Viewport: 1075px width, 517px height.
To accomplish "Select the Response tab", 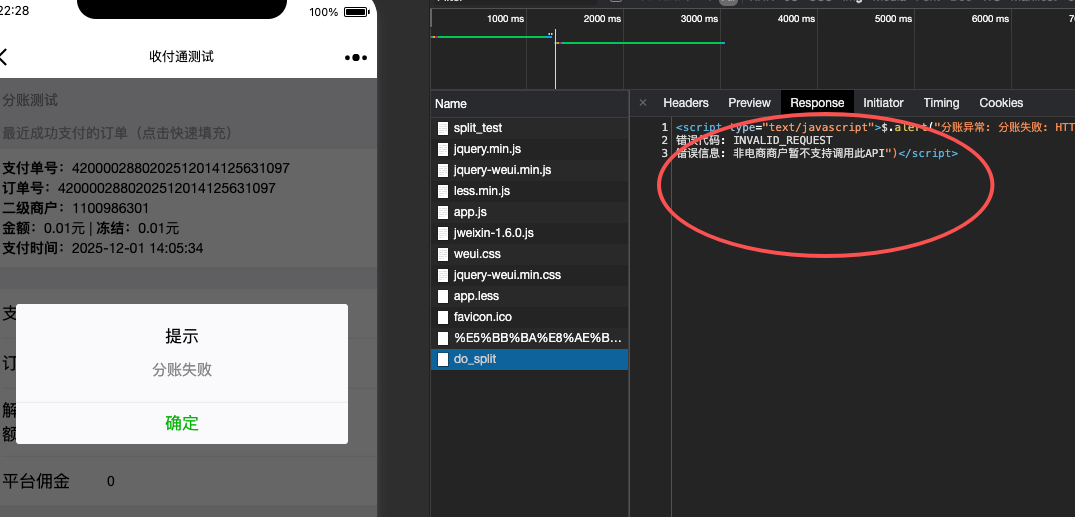I will click(817, 103).
